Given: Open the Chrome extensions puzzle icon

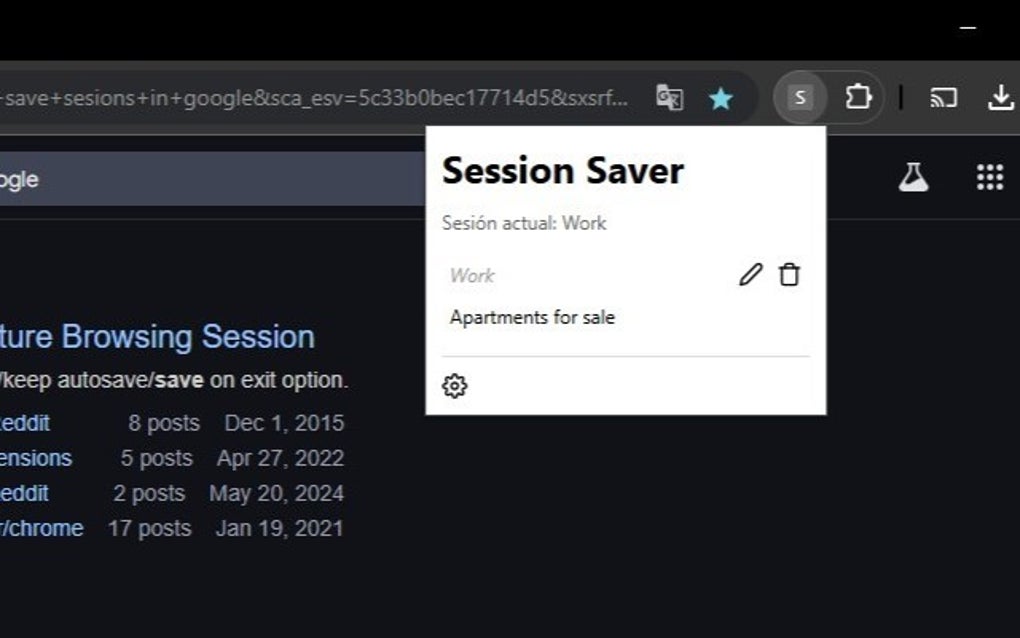Looking at the screenshot, I should point(858,97).
